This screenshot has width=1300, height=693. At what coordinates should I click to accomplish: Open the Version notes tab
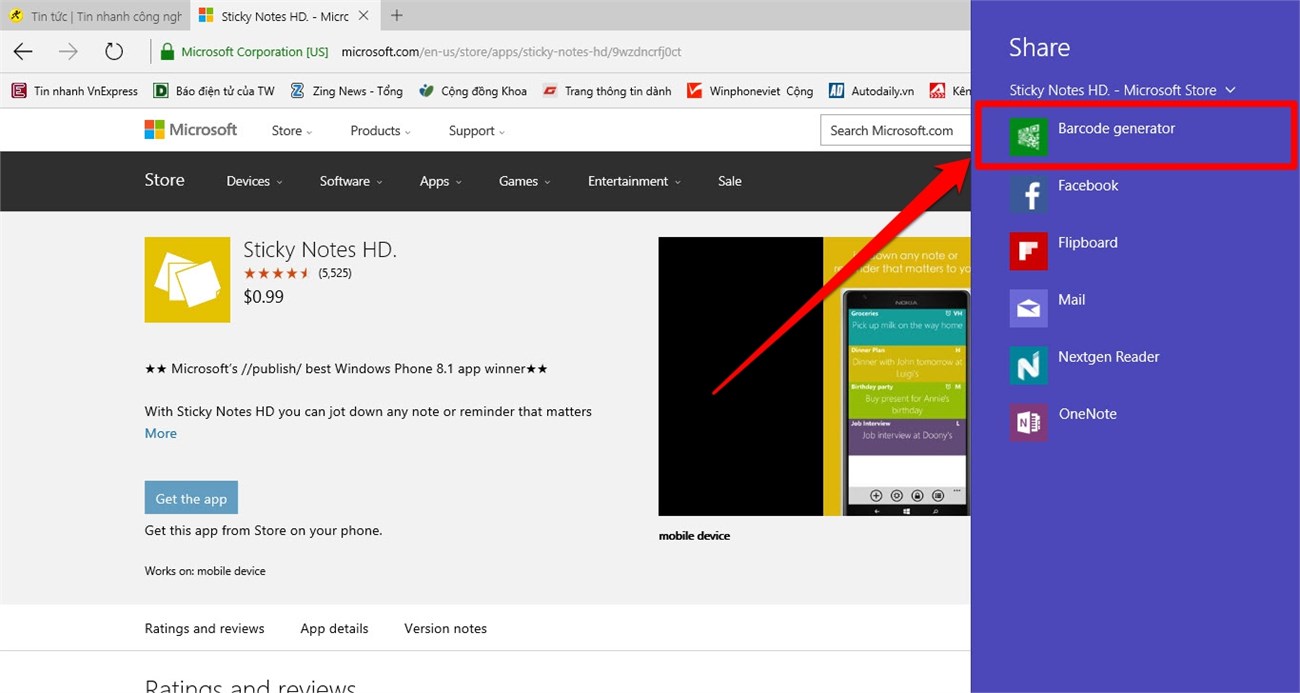pos(445,628)
